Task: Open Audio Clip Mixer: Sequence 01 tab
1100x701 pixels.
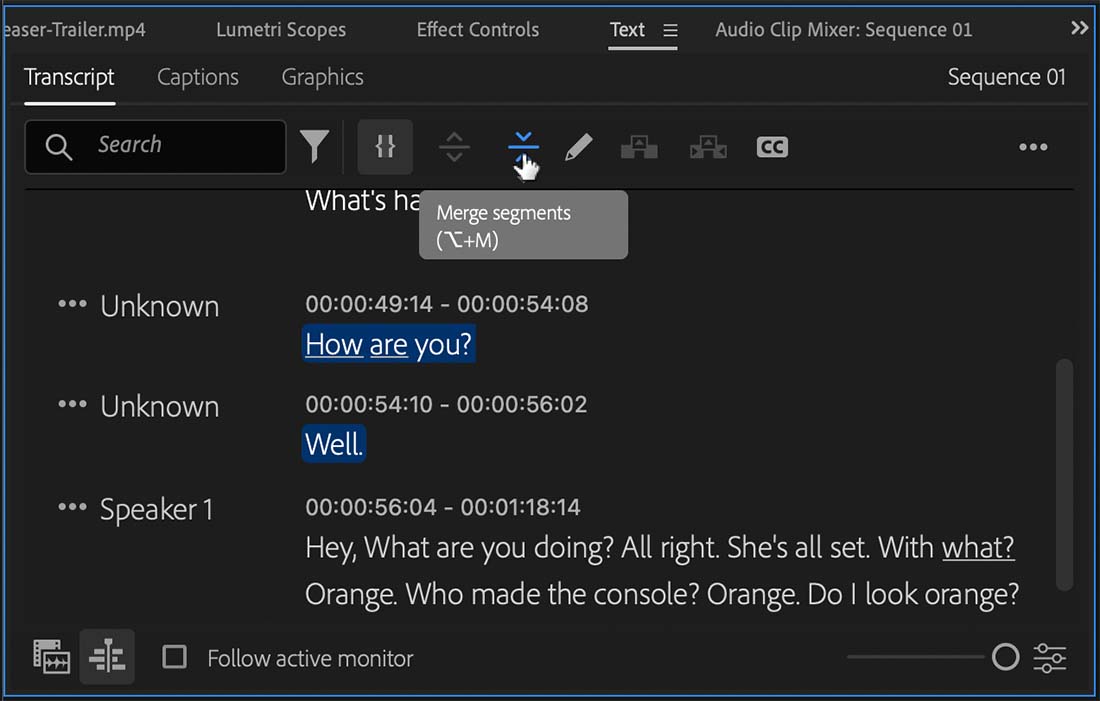Action: click(844, 29)
